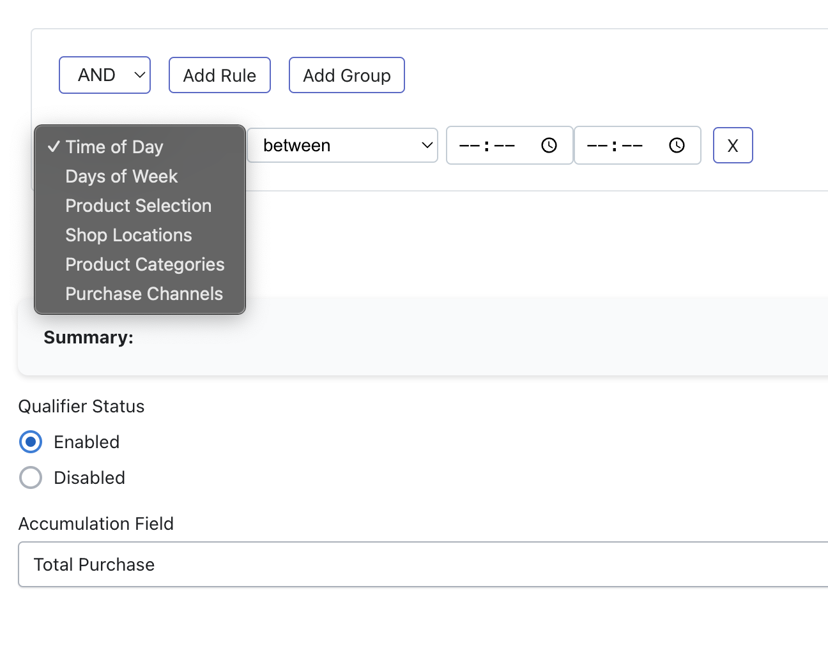The height and width of the screenshot is (646, 828).
Task: Click the Total Purchase accumulation field
Action: (x=423, y=564)
